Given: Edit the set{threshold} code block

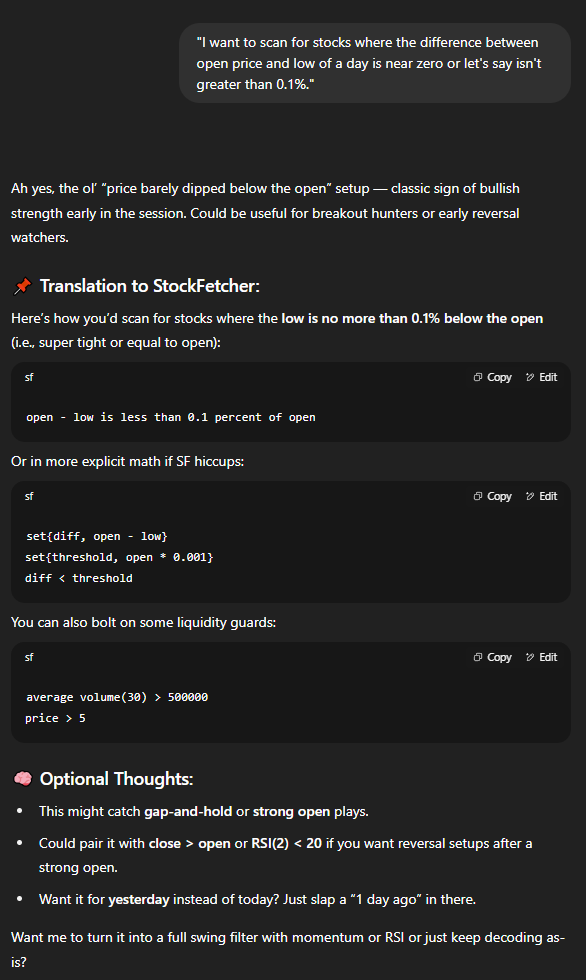Looking at the screenshot, I should [x=541, y=496].
